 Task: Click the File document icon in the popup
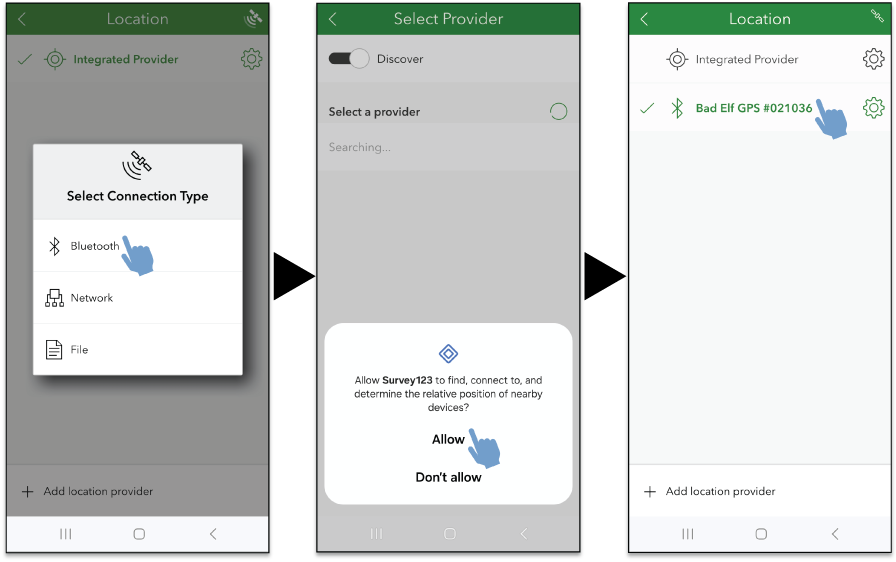tap(54, 350)
